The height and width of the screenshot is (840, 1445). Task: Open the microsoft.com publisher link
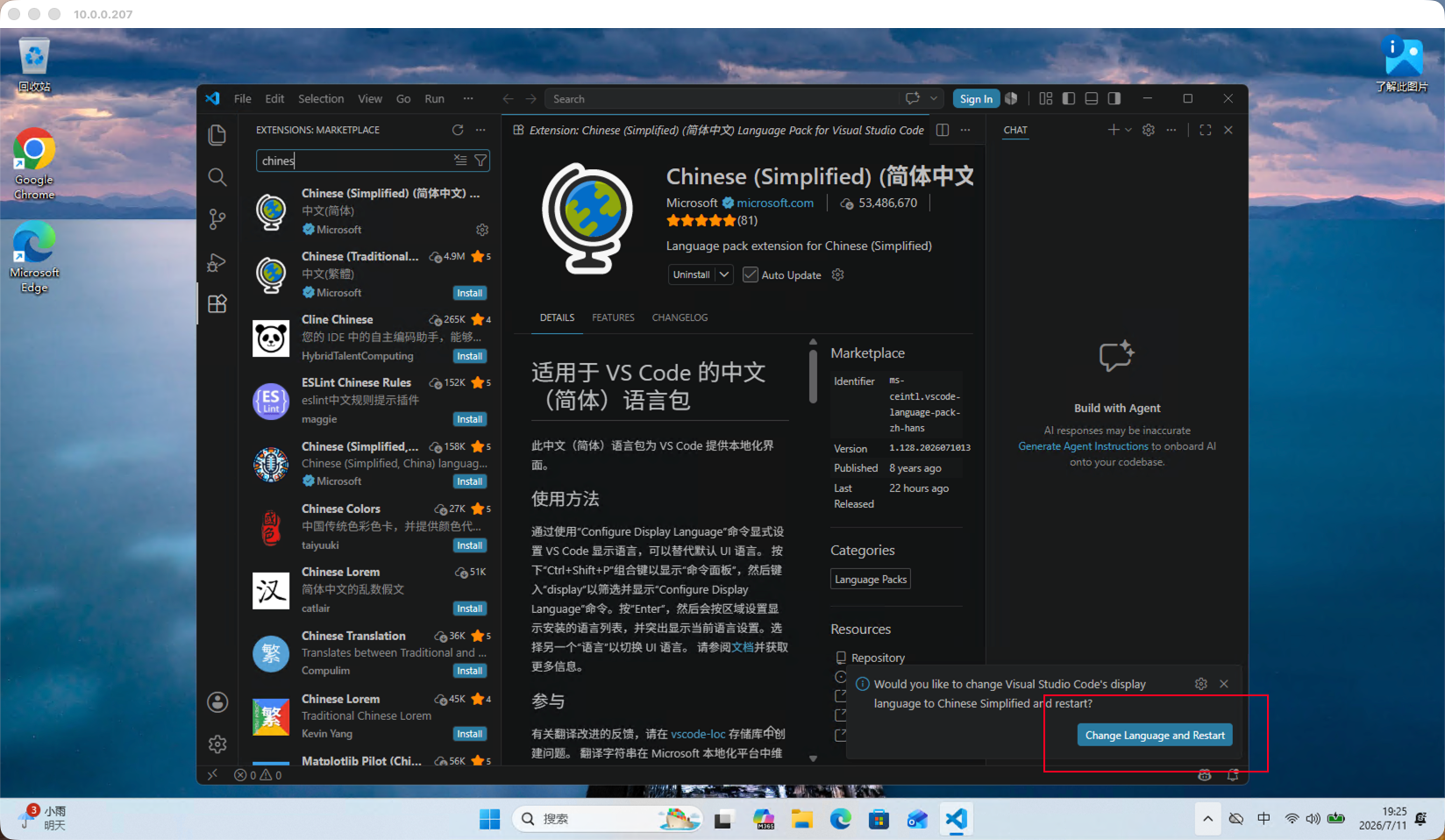pos(775,203)
